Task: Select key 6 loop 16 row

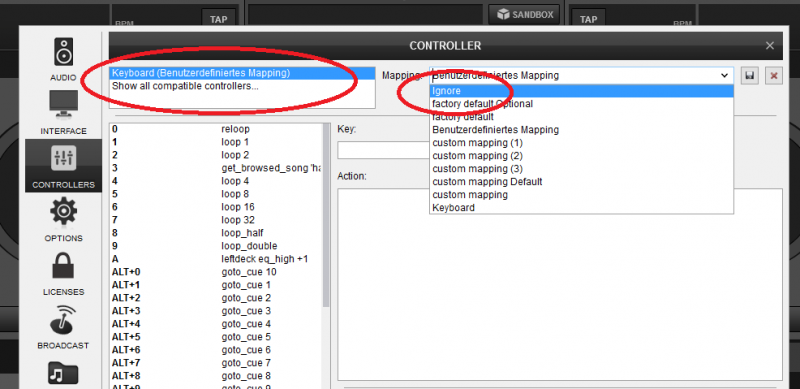Action: (216, 207)
